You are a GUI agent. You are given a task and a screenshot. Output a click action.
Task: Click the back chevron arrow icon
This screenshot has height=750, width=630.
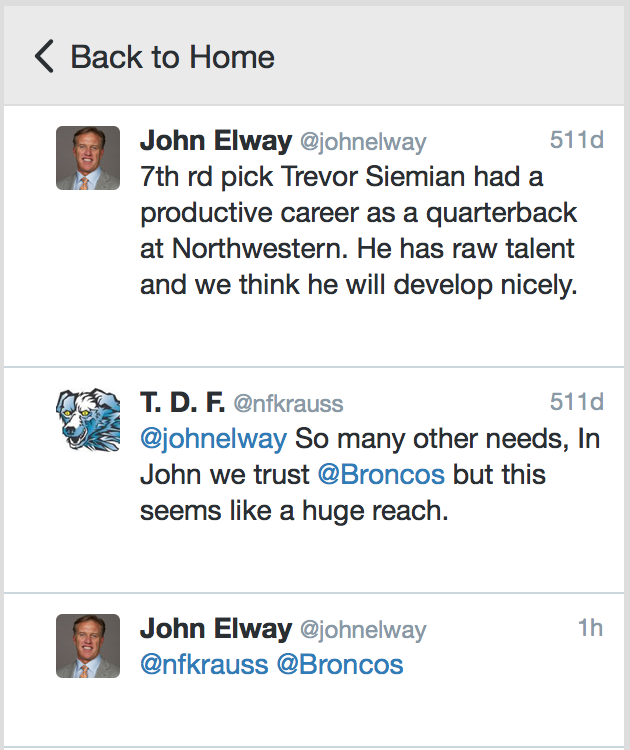click(44, 56)
